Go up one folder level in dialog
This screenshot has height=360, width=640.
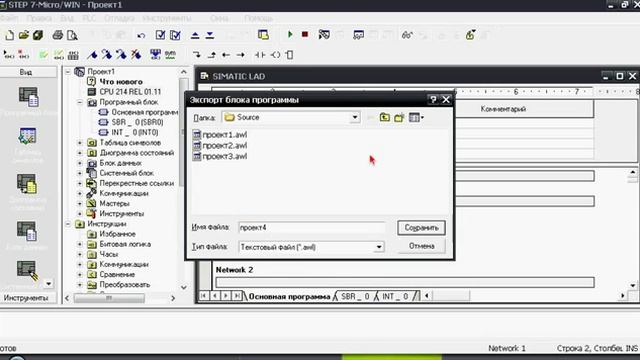point(384,118)
